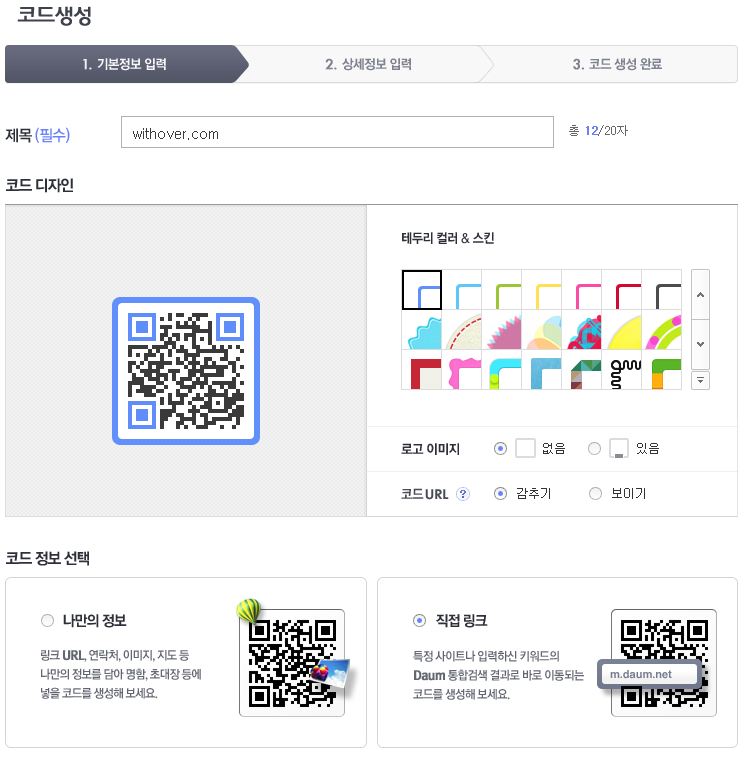
Task: Click the 코드 디자인 heading
Action: 40,185
